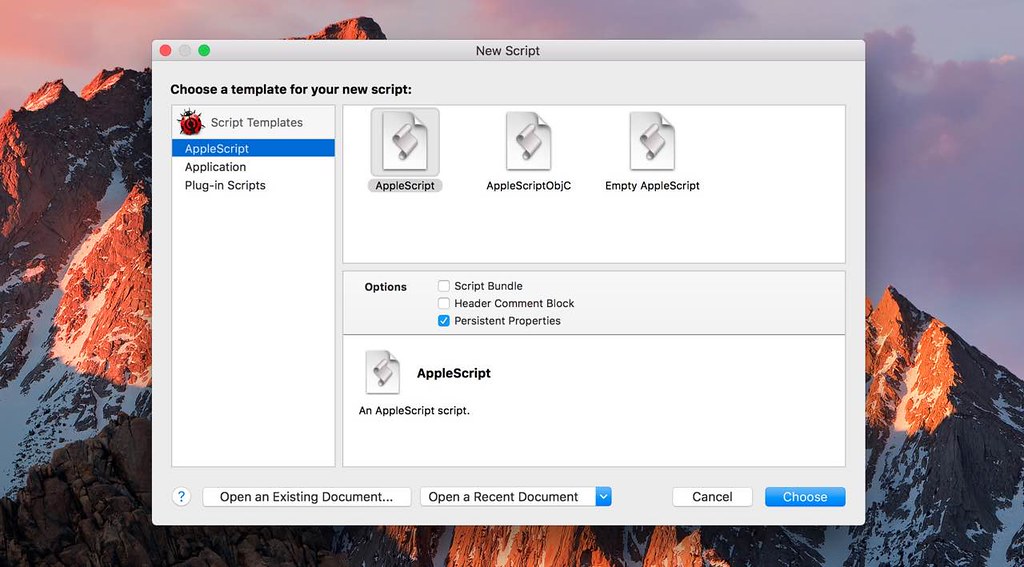Click the Empty AppleScript template label
Viewport: 1024px width, 567px height.
tap(652, 186)
